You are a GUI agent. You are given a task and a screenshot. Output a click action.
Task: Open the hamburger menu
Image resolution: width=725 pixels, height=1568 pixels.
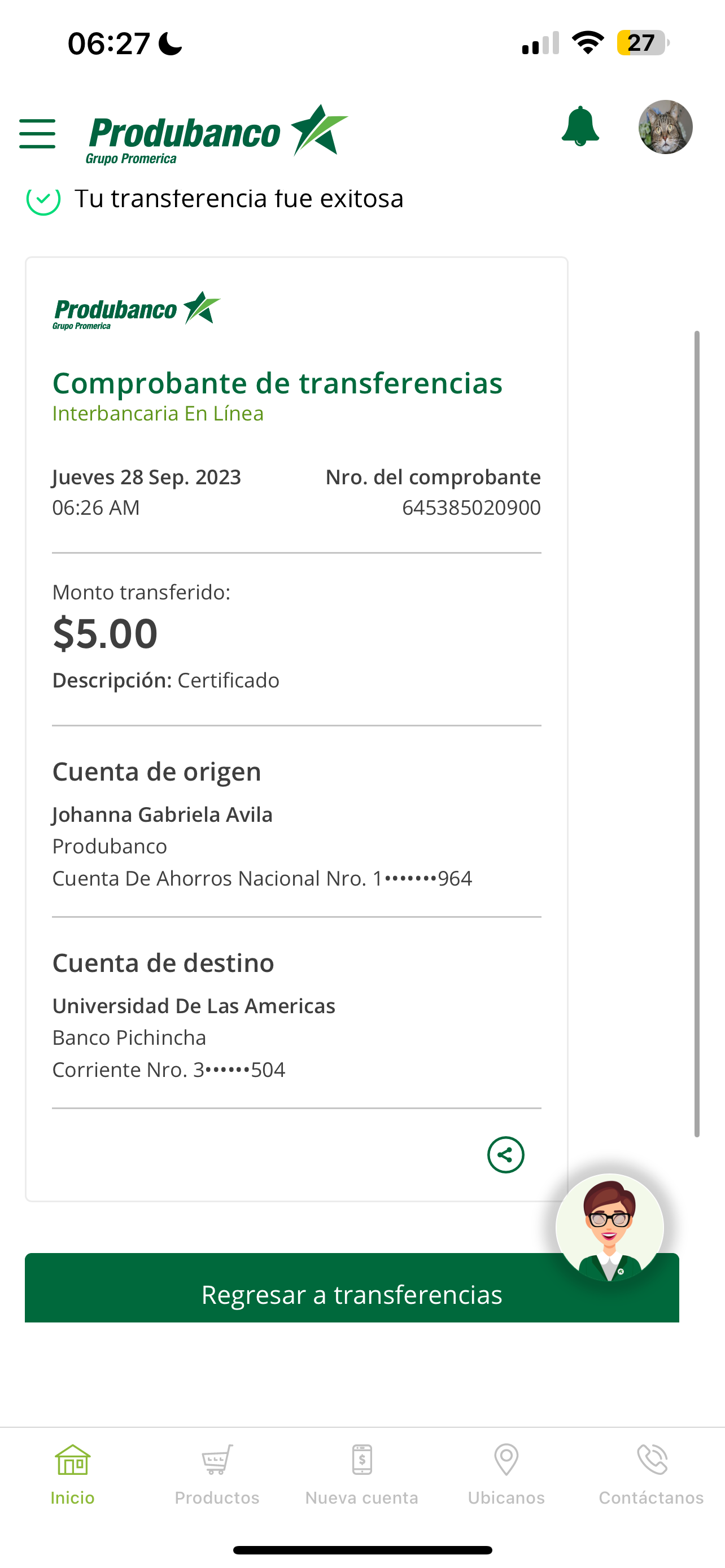(37, 134)
